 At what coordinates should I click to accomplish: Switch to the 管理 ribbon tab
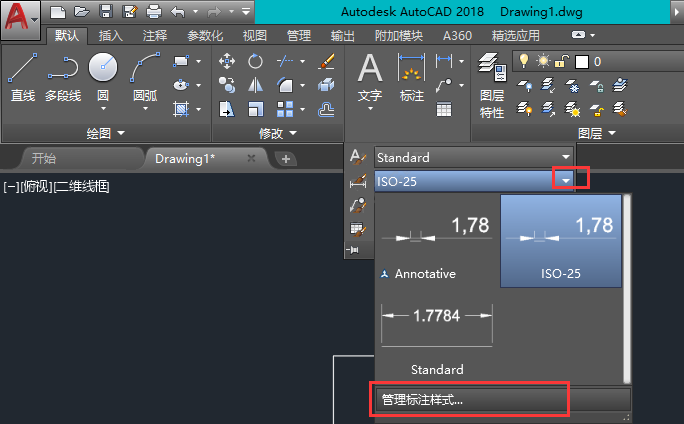click(x=298, y=35)
